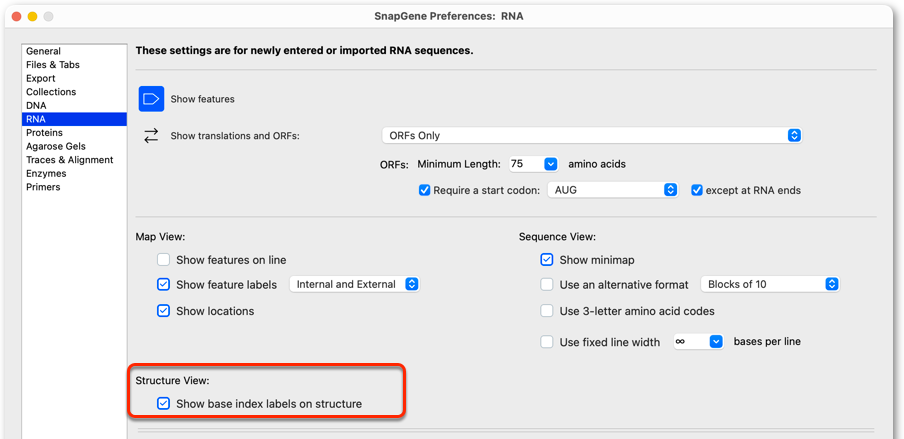Open the Enzymes preferences
The image size is (904, 439).
click(74, 174)
